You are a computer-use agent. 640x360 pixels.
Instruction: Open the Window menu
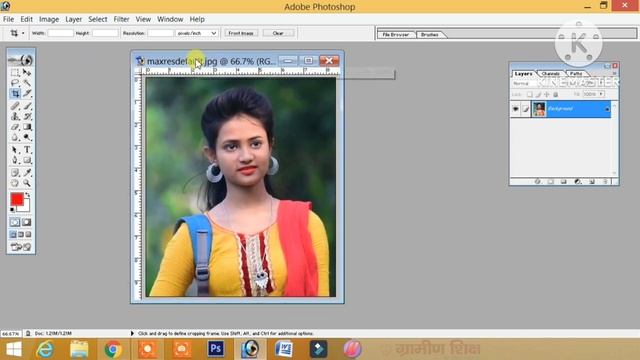pos(170,19)
